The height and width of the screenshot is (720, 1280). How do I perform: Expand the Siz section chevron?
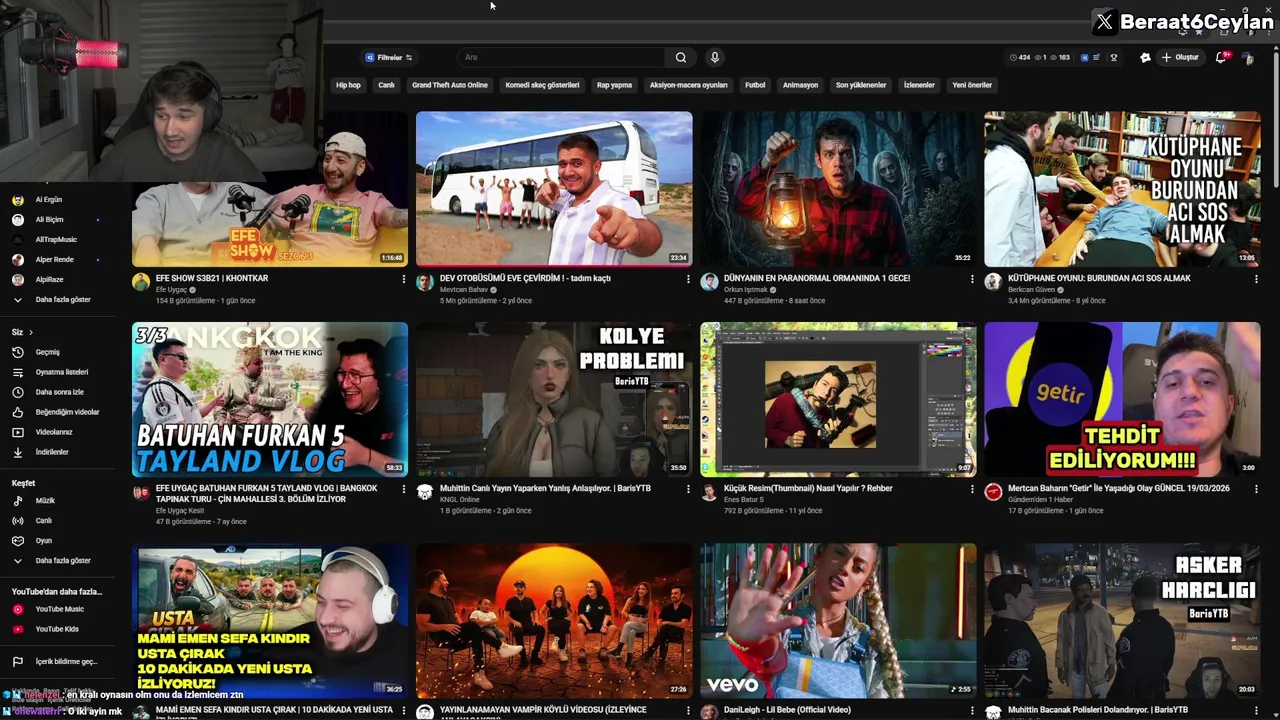pos(31,332)
